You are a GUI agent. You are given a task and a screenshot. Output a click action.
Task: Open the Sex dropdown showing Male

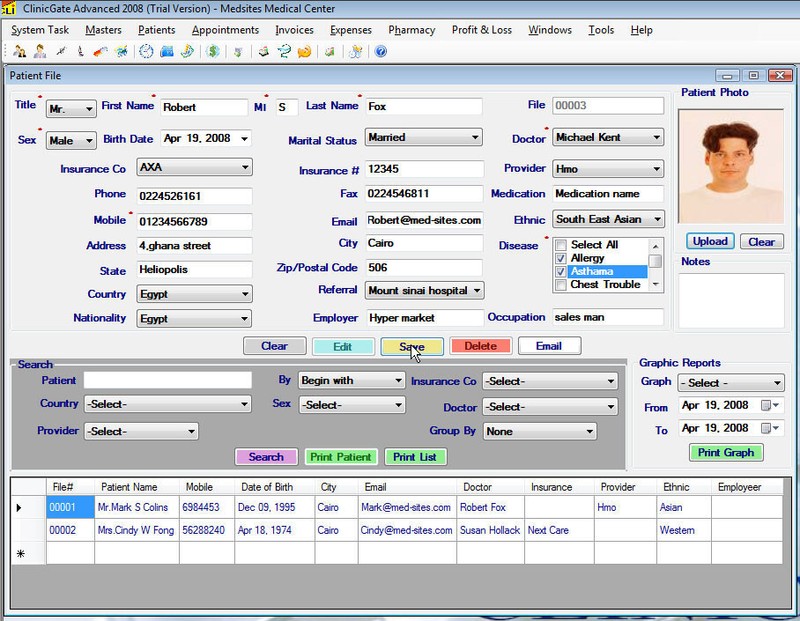71,140
